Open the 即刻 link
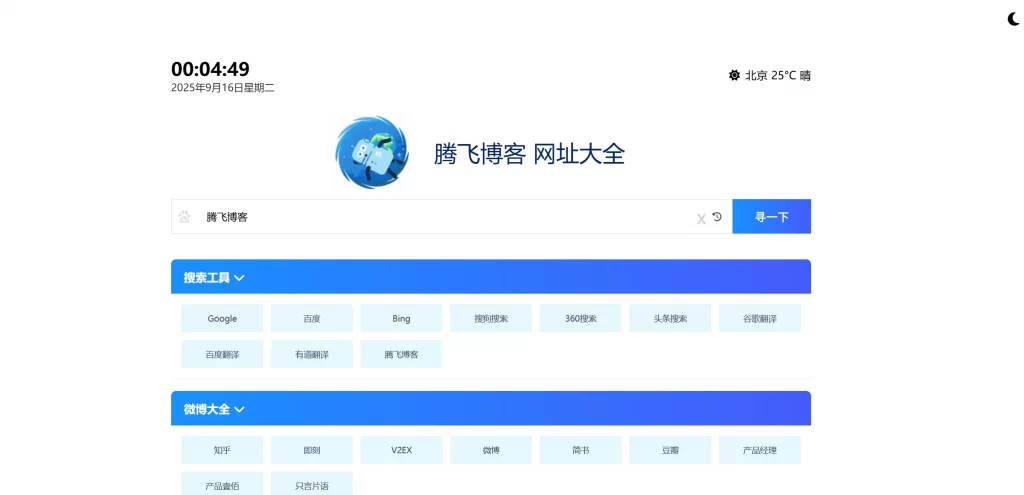This screenshot has height=495, width=1024. [312, 451]
